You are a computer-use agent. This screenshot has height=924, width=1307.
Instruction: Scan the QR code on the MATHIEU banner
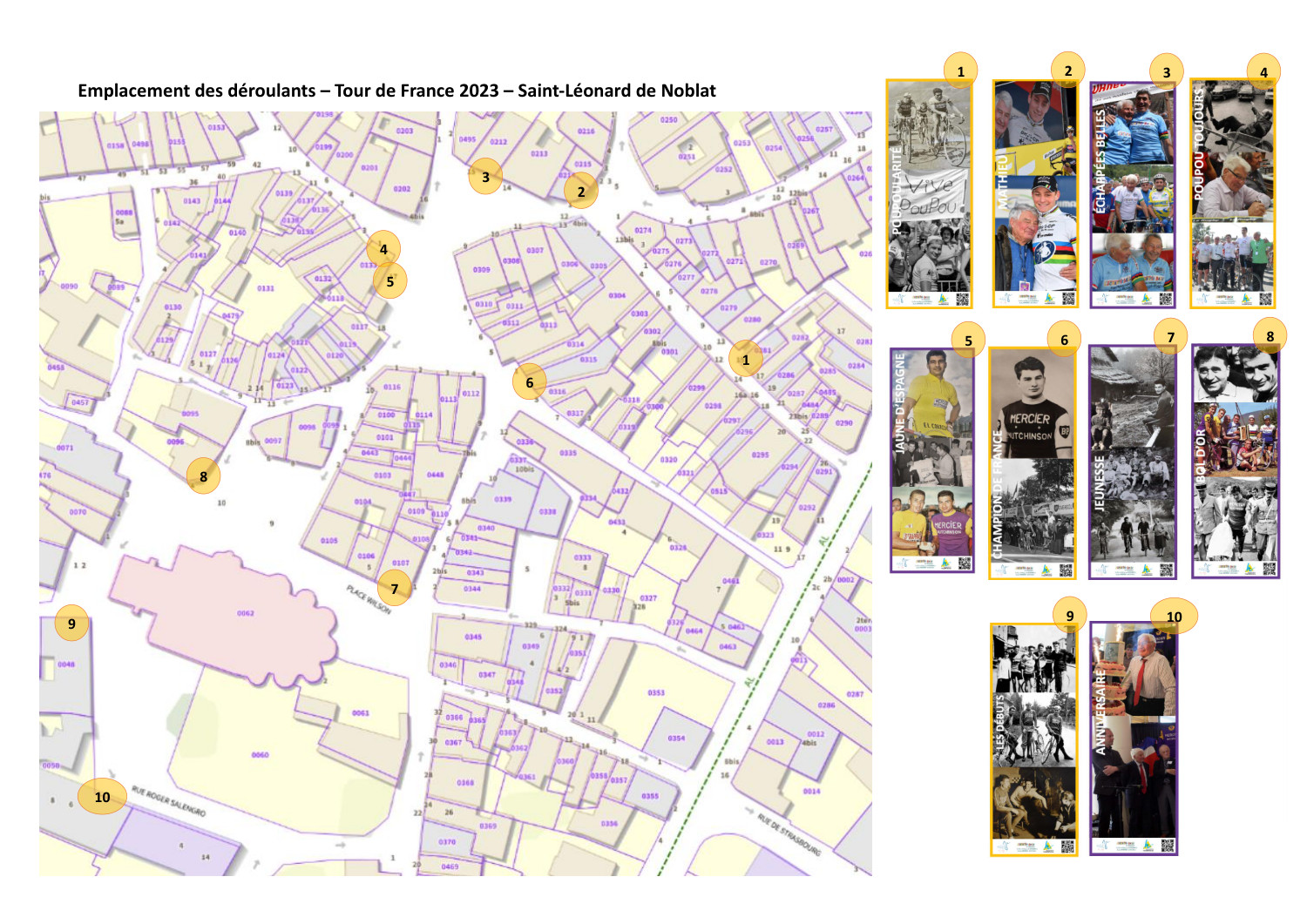click(1069, 298)
